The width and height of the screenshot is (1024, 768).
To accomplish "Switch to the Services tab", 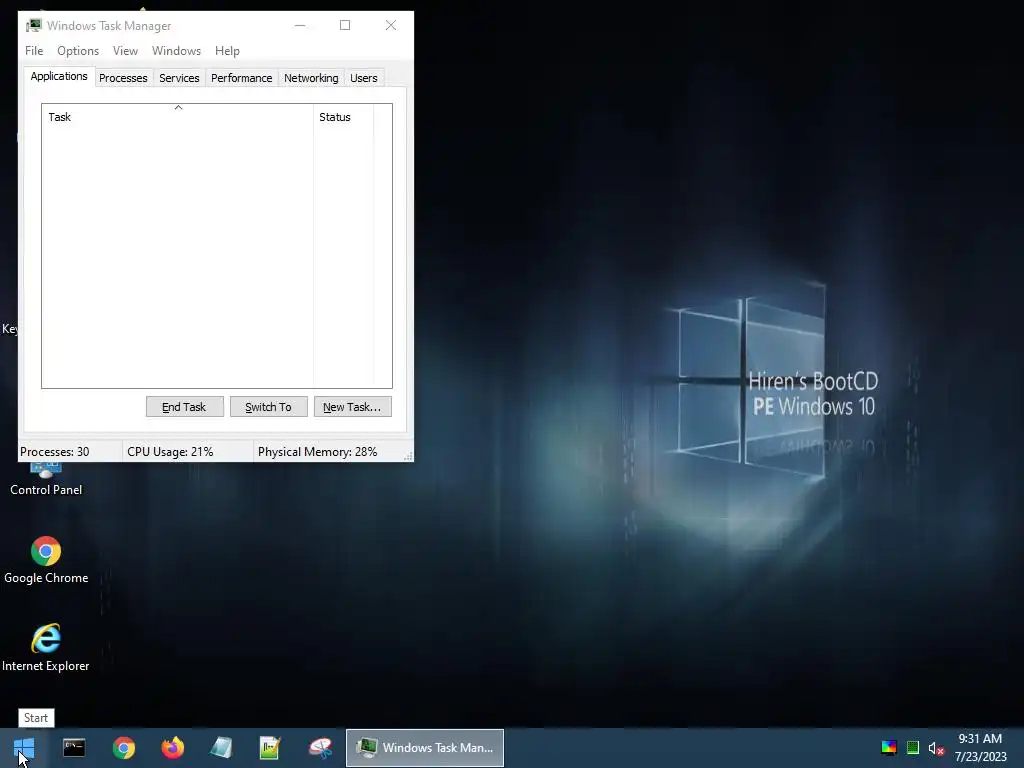I will click(179, 78).
